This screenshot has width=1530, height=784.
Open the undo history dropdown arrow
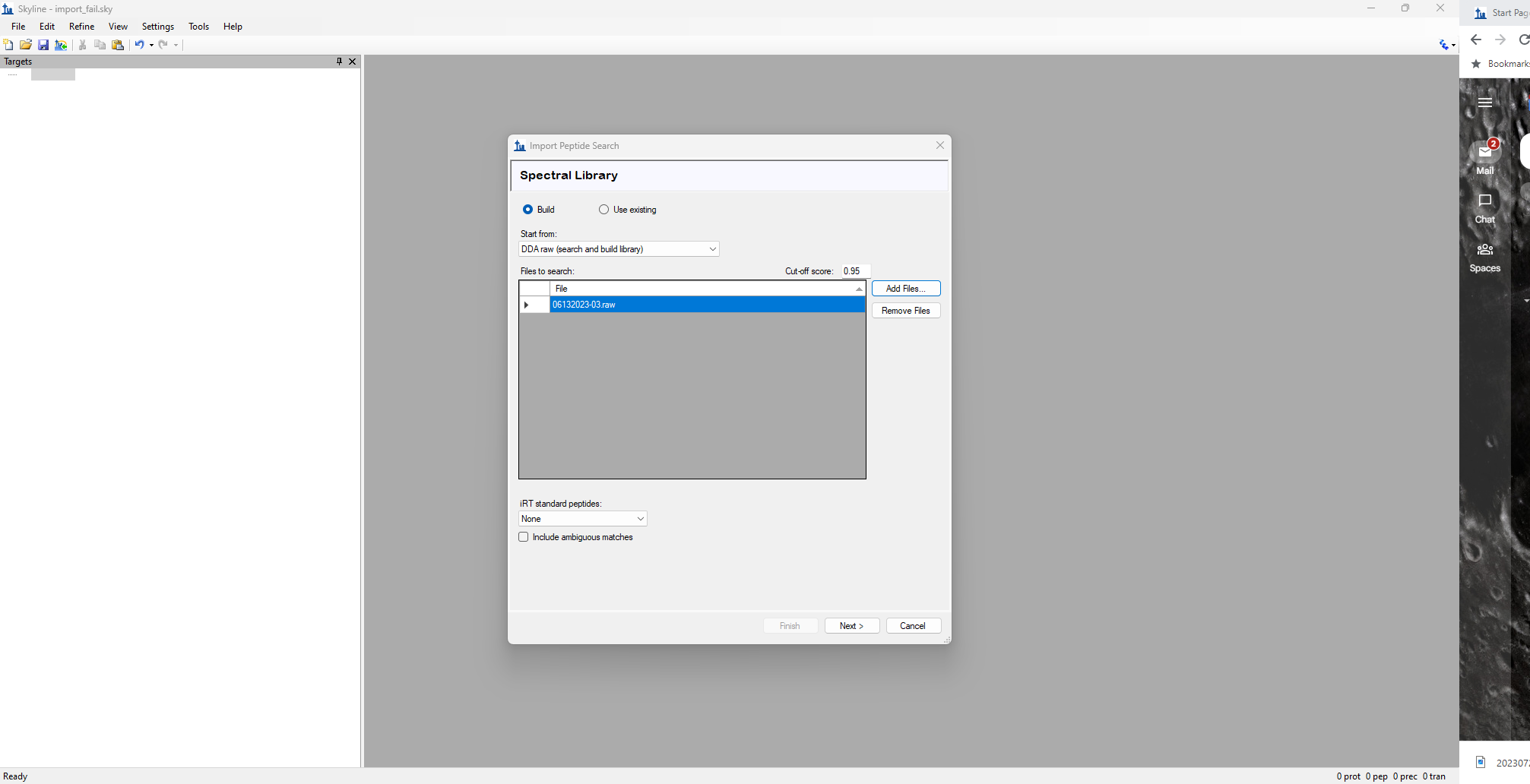(151, 45)
